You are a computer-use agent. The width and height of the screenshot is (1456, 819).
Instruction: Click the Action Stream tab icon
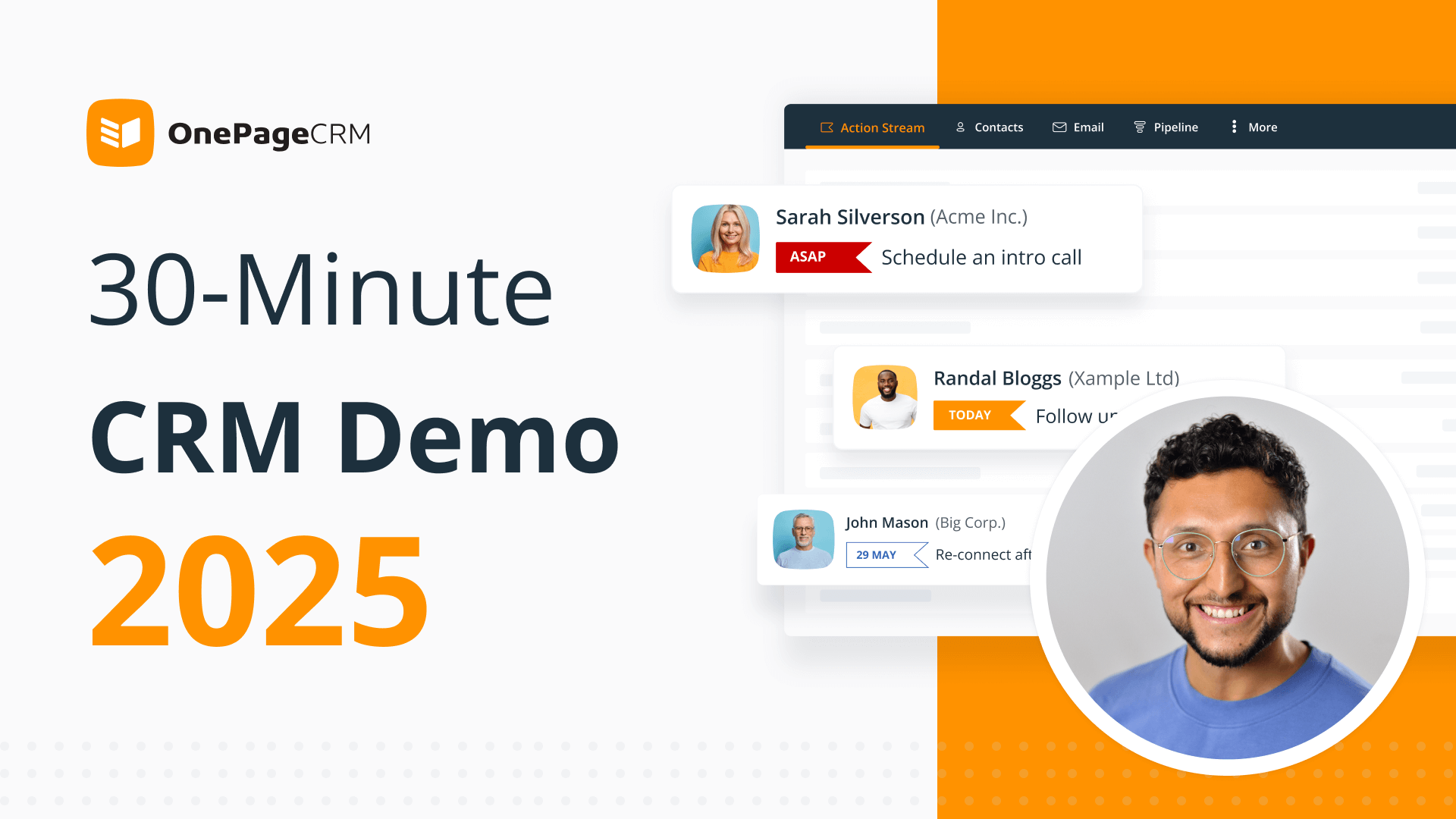[x=825, y=127]
